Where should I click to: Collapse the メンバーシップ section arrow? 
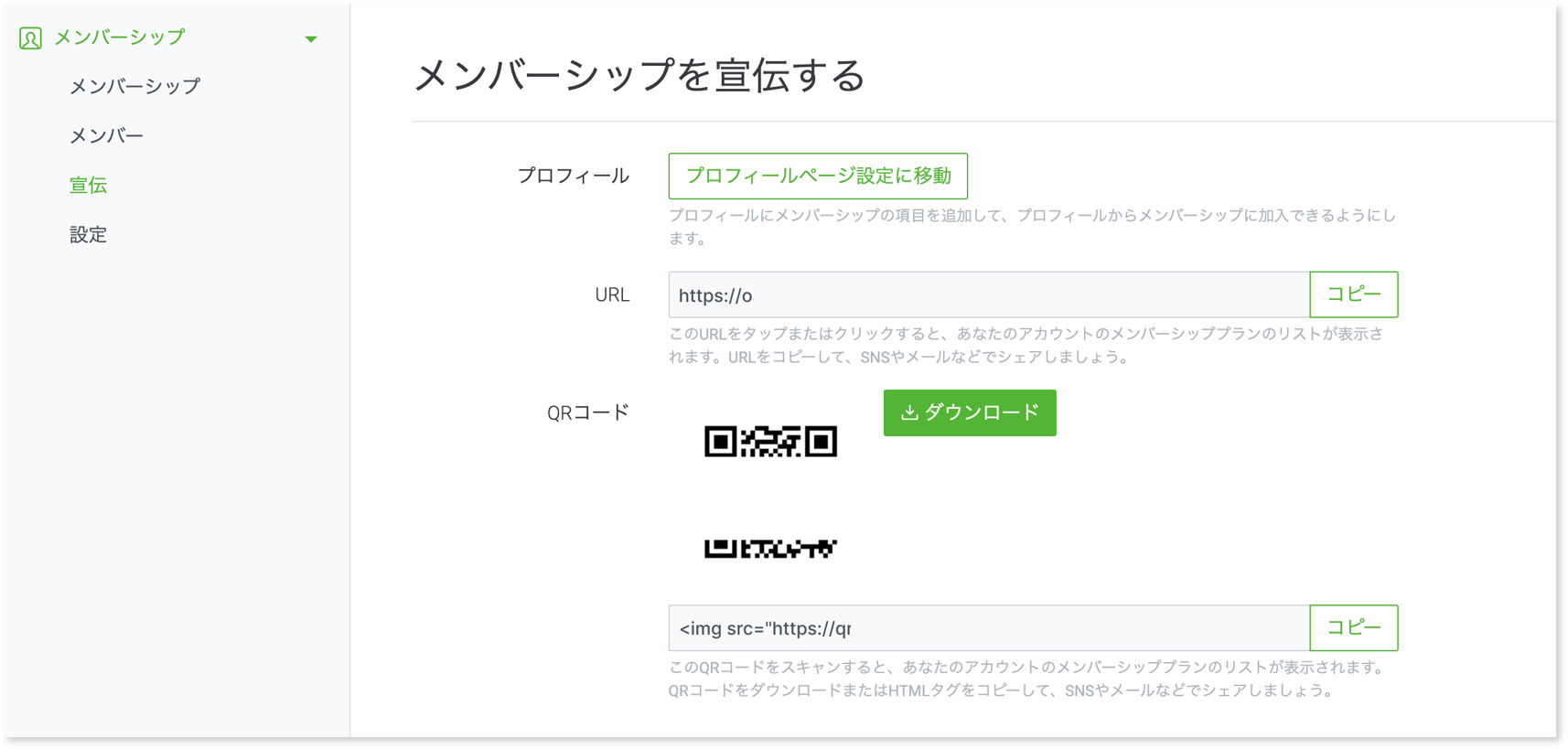point(311,39)
